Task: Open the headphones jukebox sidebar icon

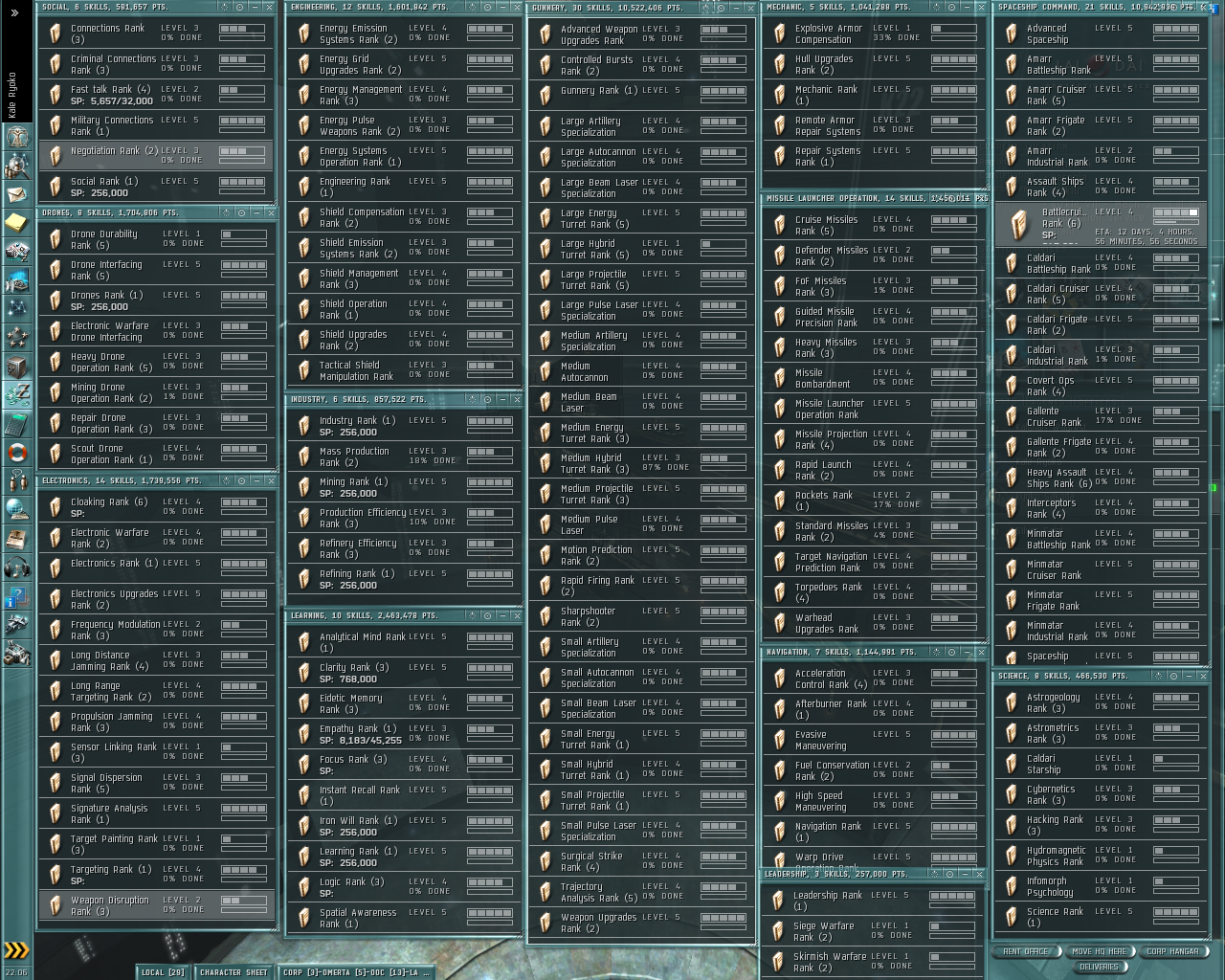Action: [x=16, y=567]
